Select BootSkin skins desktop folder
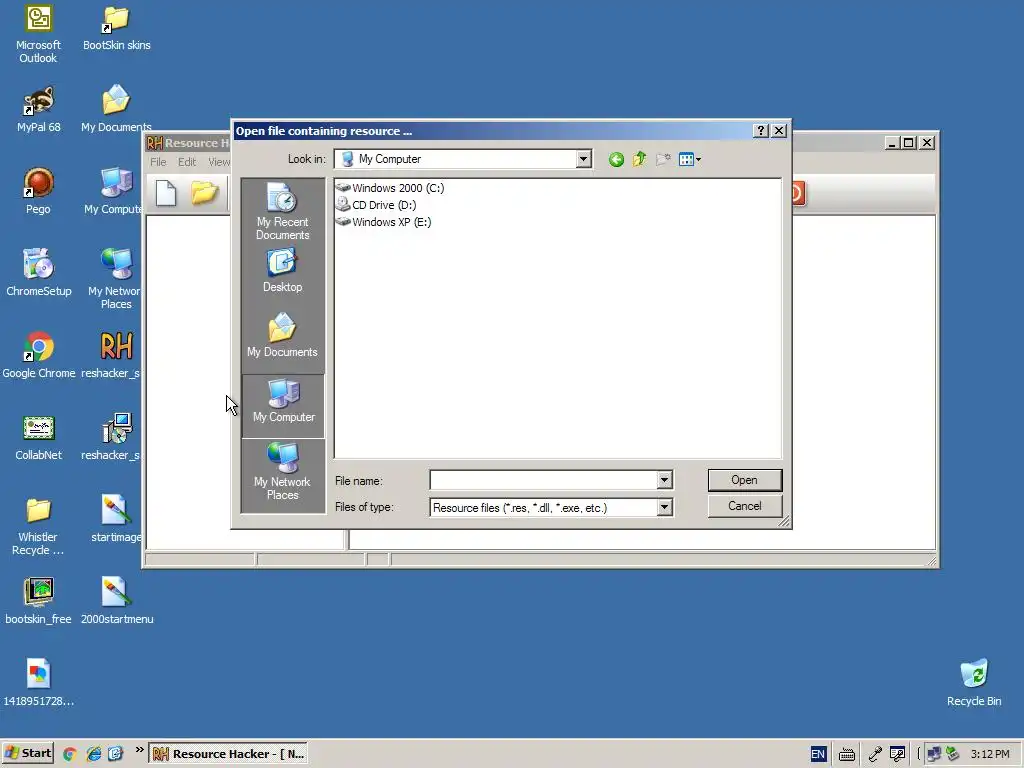This screenshot has height=768, width=1024. click(x=116, y=29)
